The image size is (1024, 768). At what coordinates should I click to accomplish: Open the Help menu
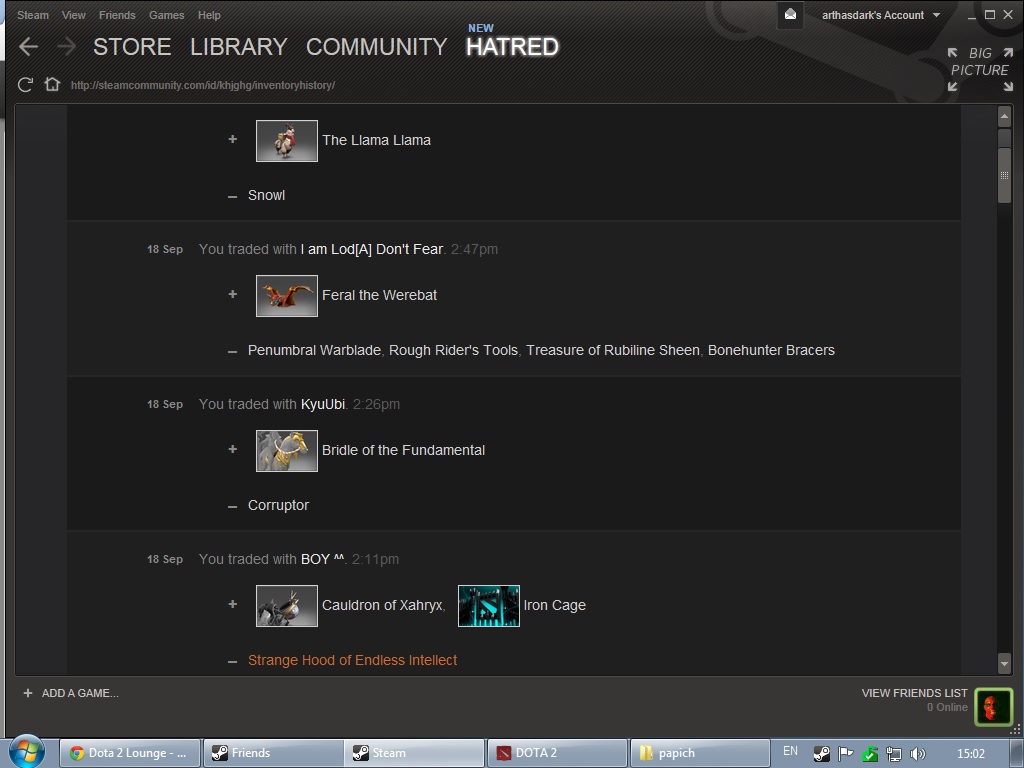(x=209, y=15)
